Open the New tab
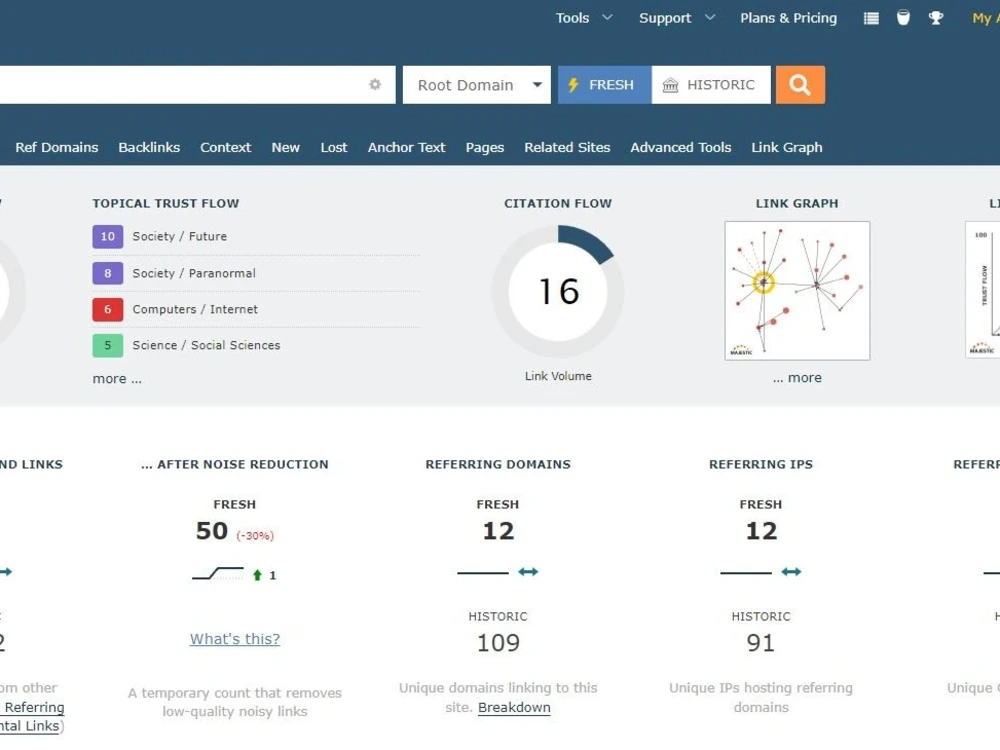1000x750 pixels. pyautogui.click(x=286, y=147)
